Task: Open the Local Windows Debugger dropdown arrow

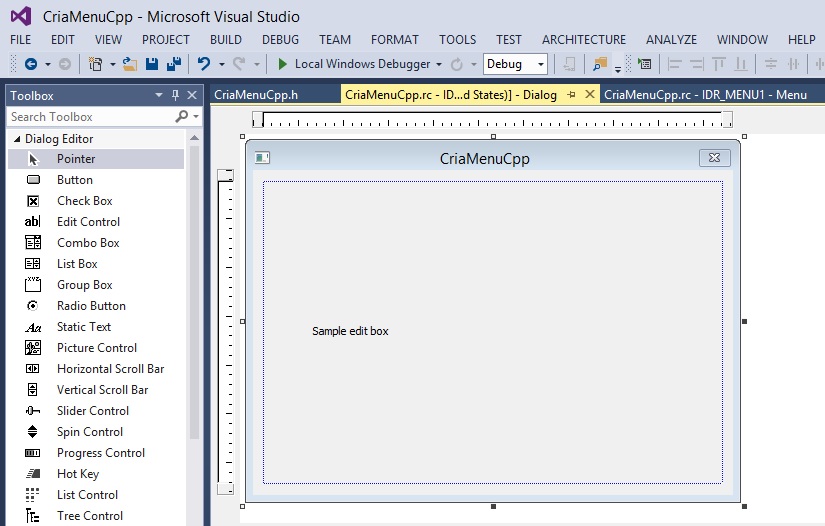Action: [x=438, y=64]
